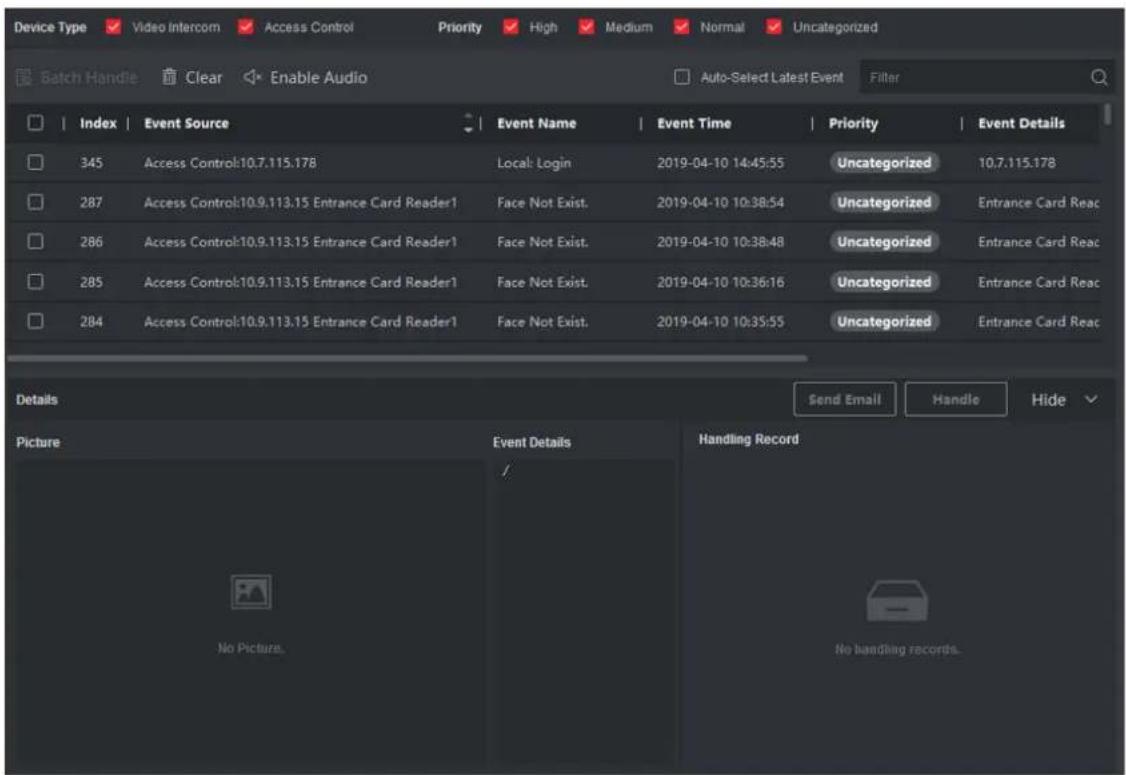Screen dimensions: 1126x775
Task: Click the Send Email button
Action: pos(844,399)
